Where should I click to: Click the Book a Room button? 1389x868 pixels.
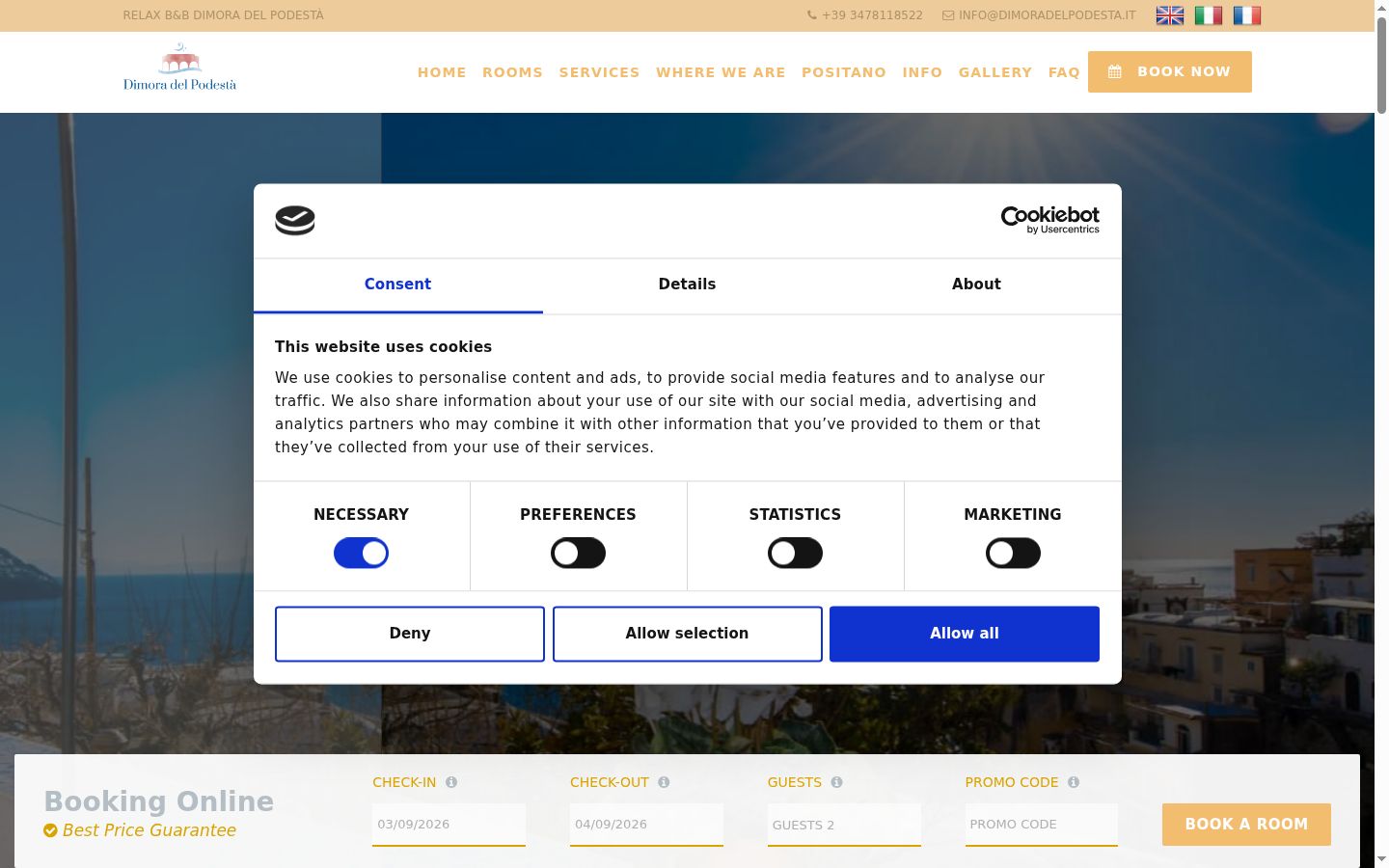1246,825
